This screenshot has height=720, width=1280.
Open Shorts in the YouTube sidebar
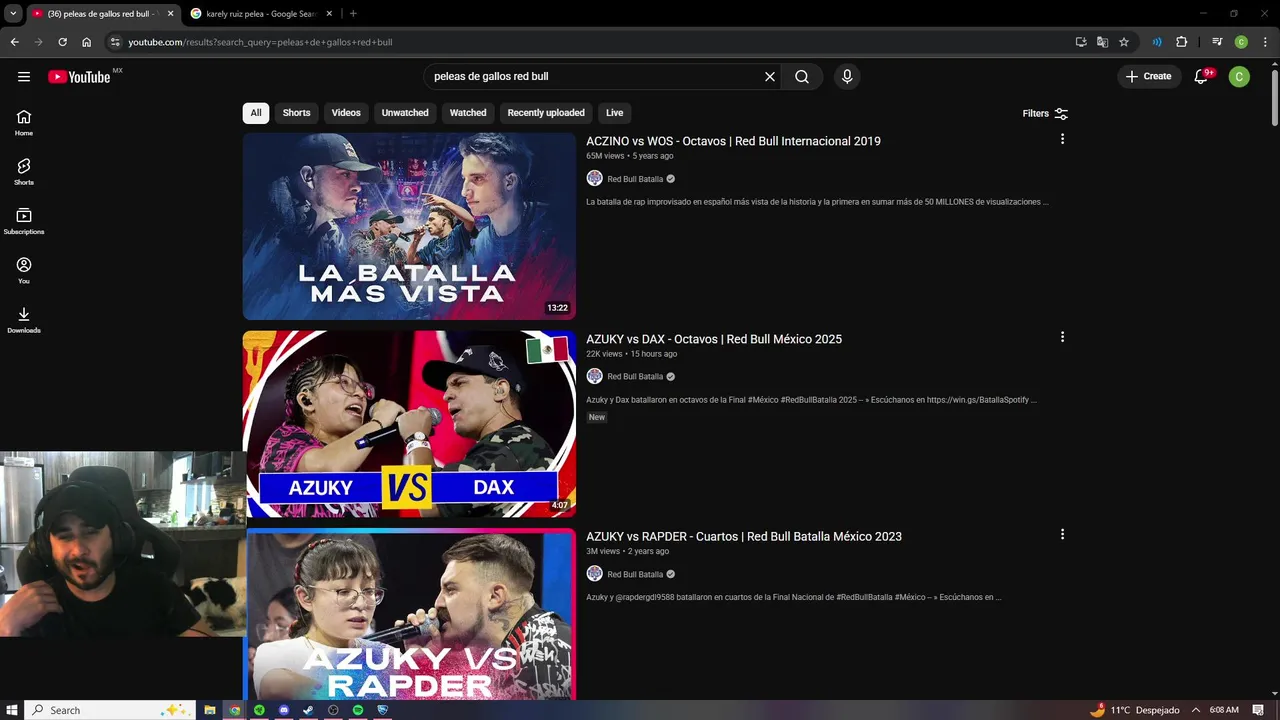point(24,172)
